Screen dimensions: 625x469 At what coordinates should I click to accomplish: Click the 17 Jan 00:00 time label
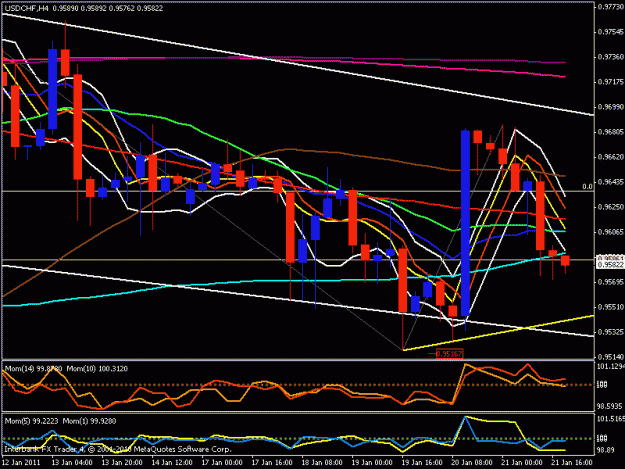[222, 463]
